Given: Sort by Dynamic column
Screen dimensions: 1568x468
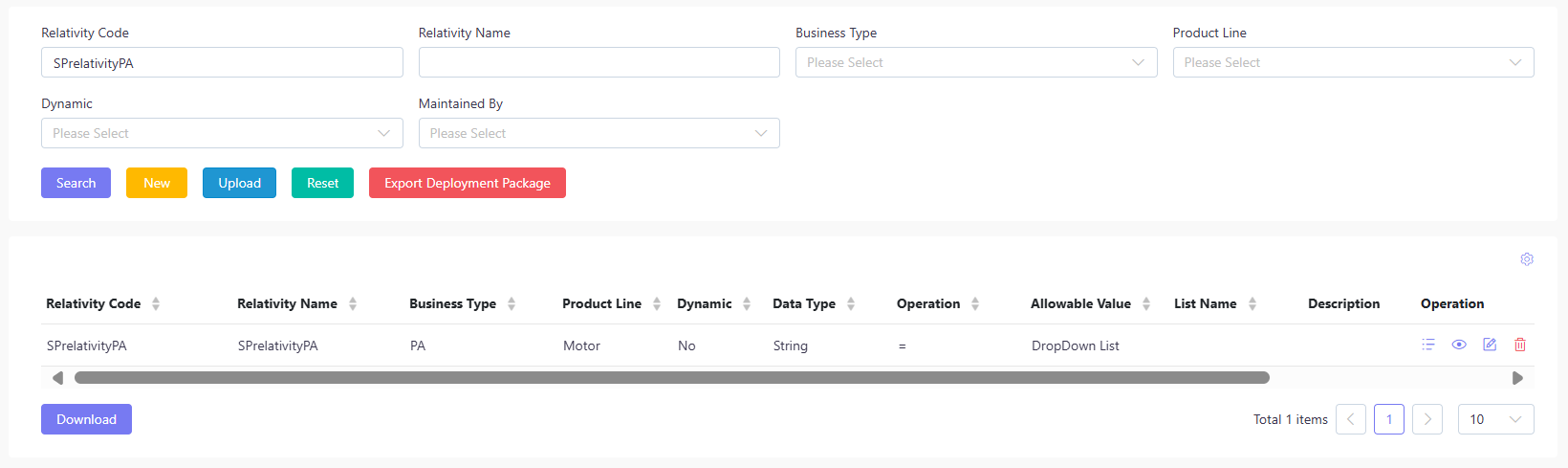Looking at the screenshot, I should pos(747,303).
